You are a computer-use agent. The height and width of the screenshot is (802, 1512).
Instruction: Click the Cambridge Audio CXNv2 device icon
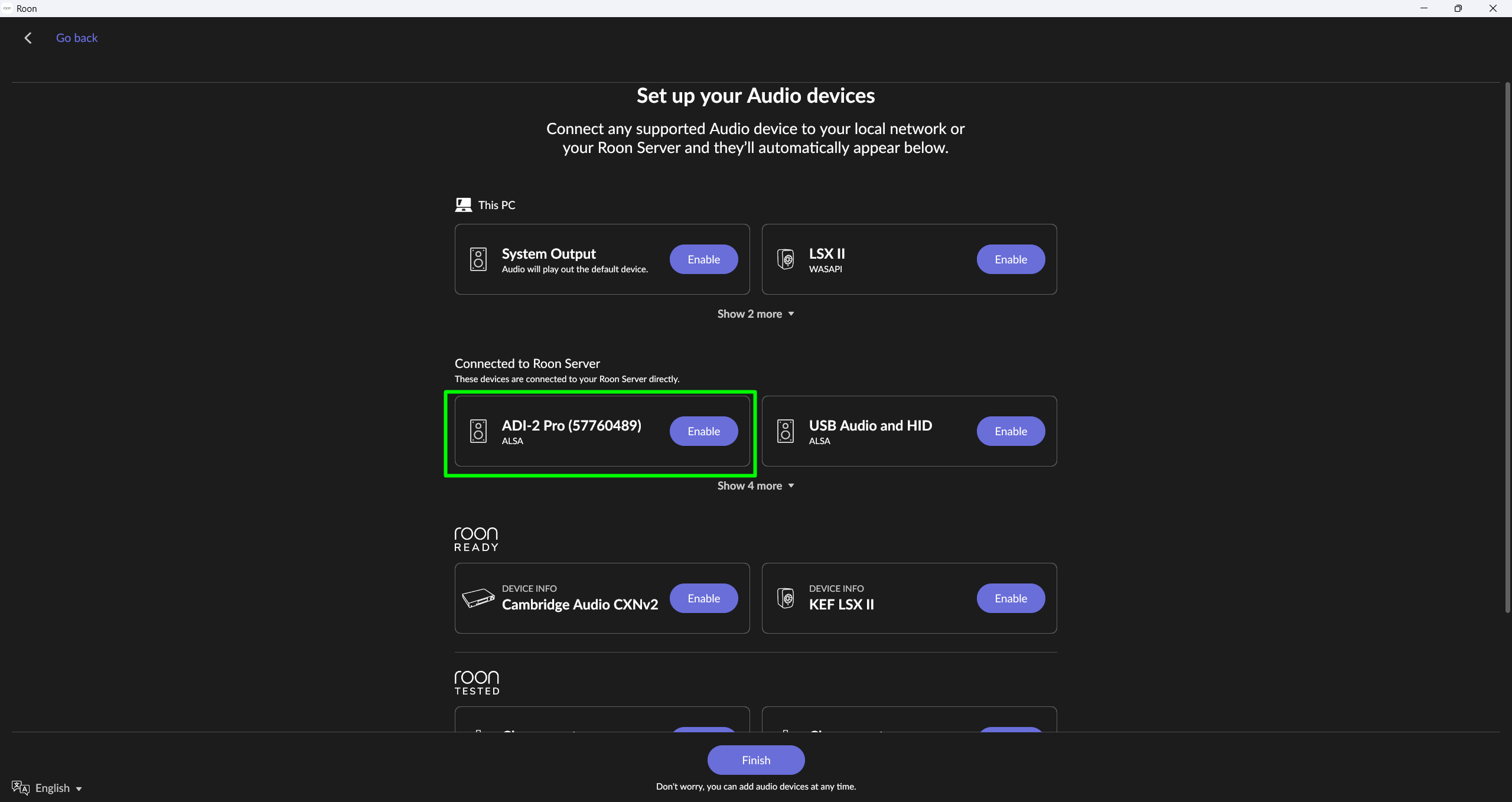[478, 598]
